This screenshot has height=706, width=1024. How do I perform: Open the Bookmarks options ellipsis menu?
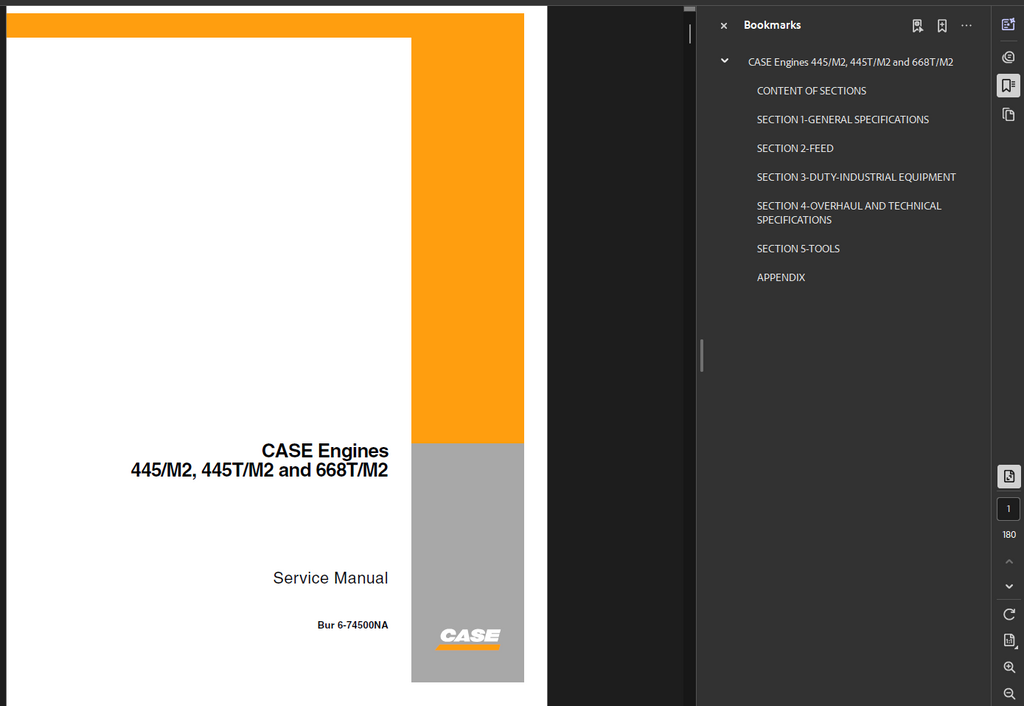tap(967, 25)
